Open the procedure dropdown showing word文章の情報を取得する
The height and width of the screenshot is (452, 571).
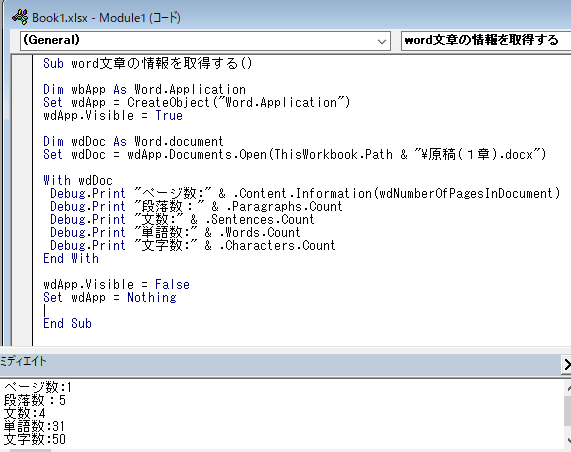point(486,40)
